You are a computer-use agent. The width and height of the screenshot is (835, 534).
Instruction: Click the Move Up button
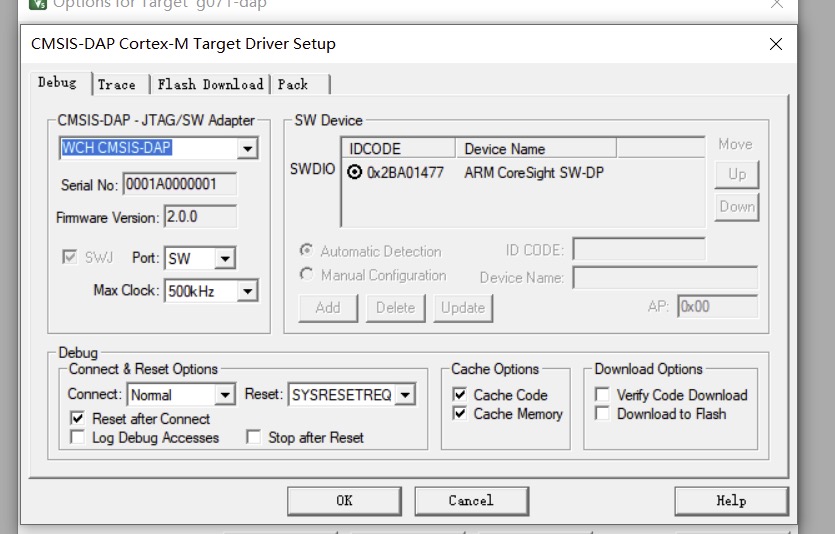tap(737, 175)
